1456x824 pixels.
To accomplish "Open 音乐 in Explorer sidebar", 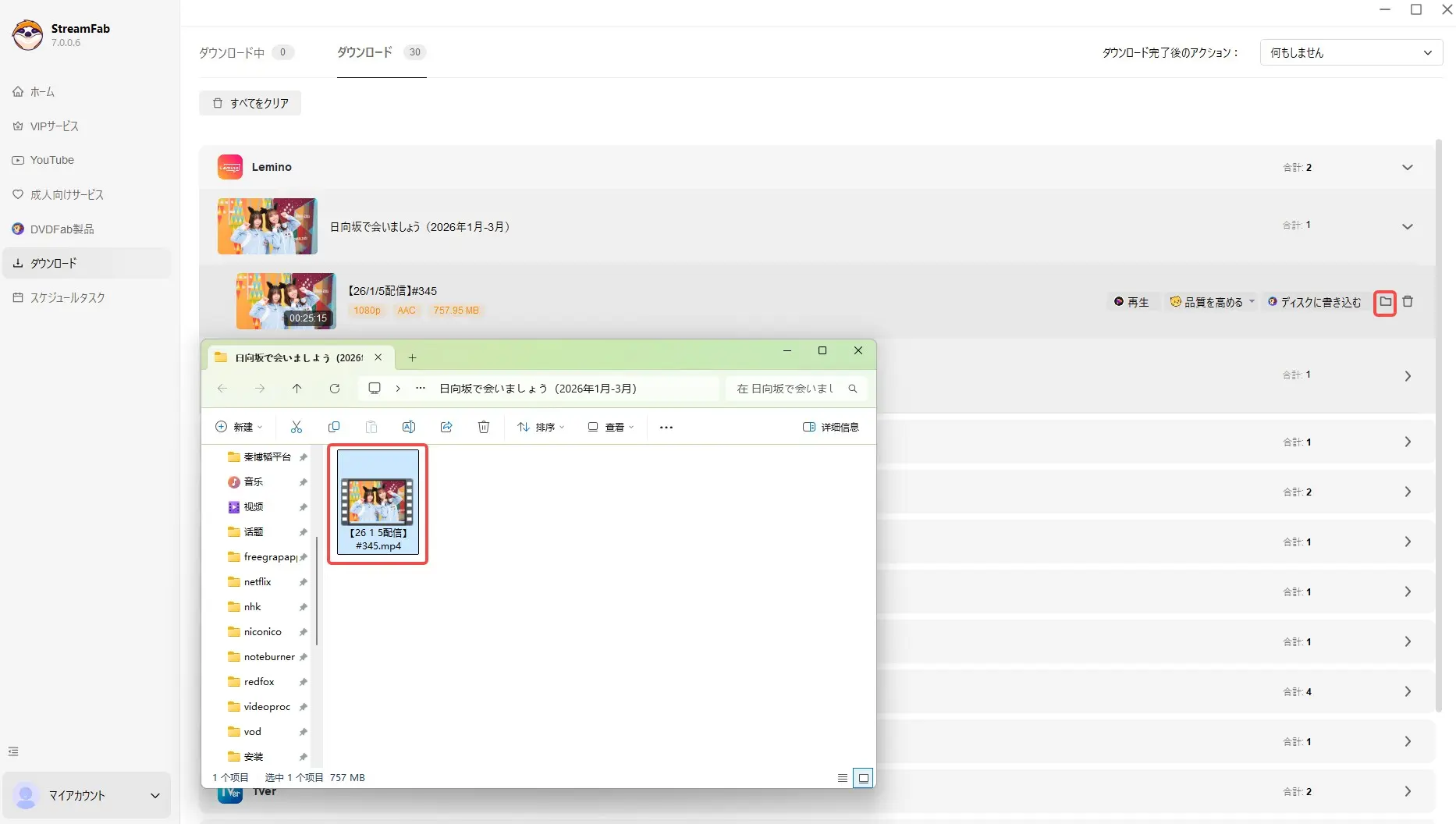I will click(x=254, y=481).
